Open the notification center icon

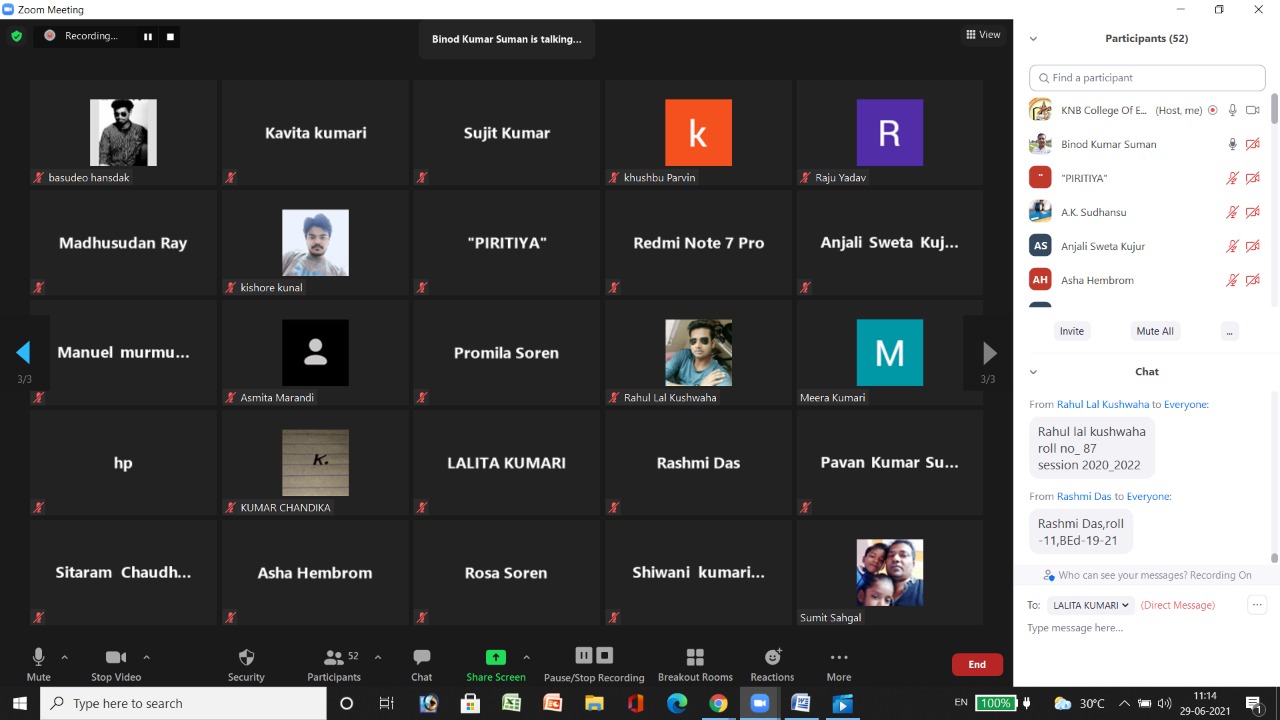[x=1254, y=703]
